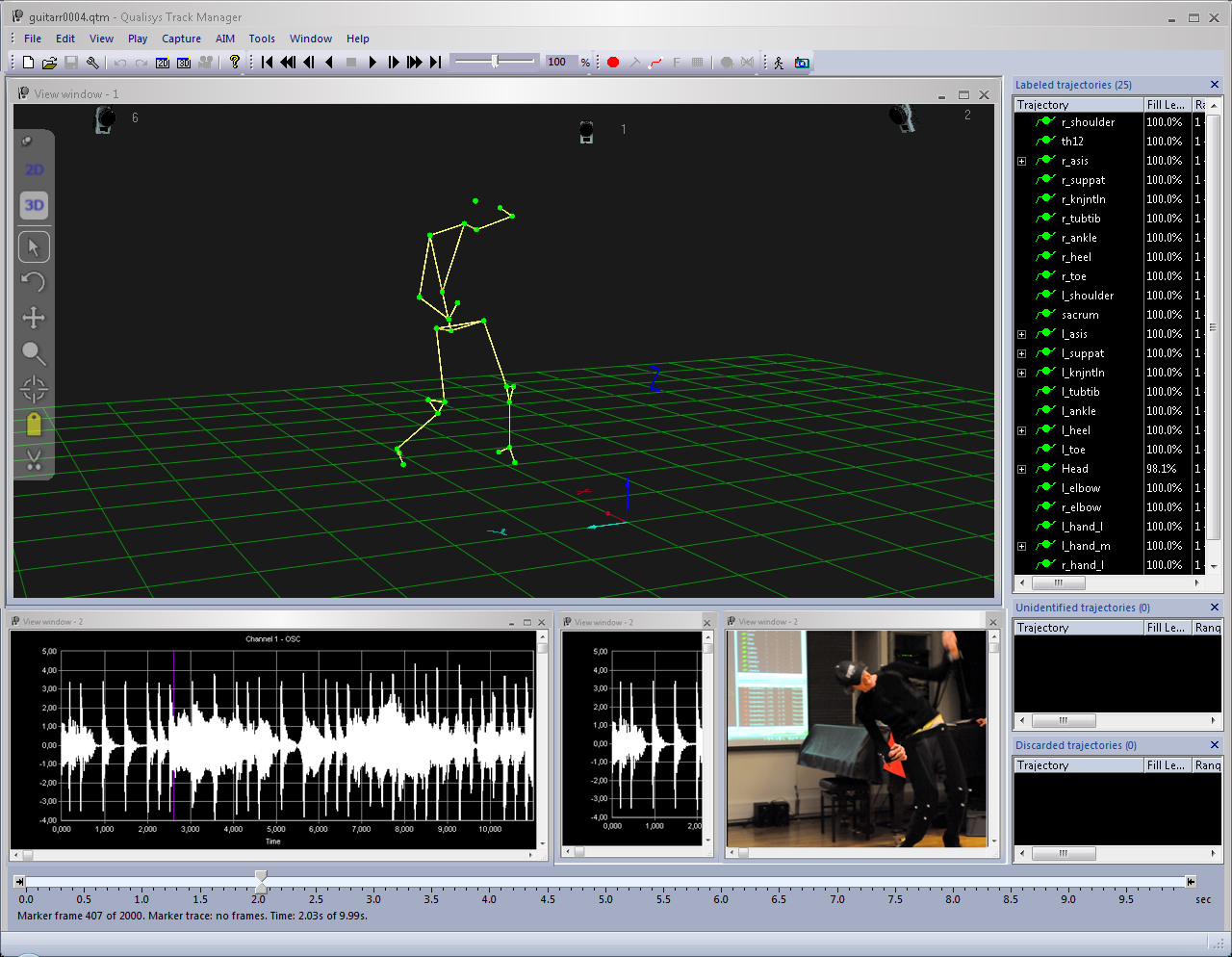
Task: Step one frame backward
Action: click(309, 63)
